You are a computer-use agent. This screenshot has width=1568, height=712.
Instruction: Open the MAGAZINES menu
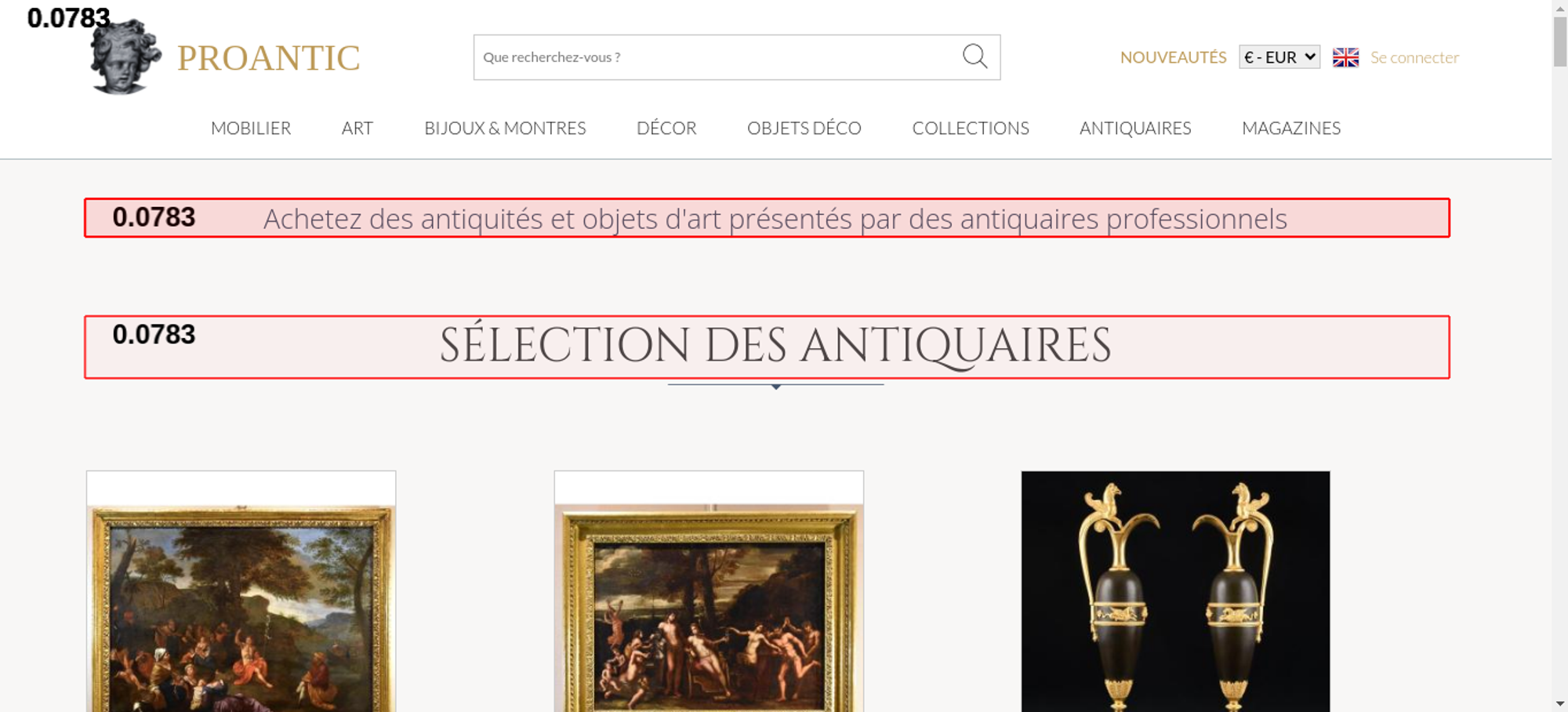tap(1291, 128)
